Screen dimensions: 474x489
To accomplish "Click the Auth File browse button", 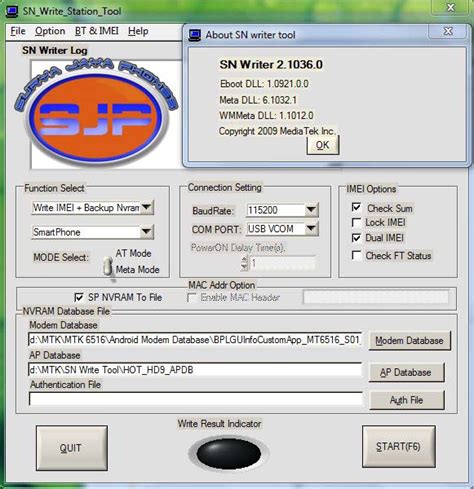I will tap(407, 400).
